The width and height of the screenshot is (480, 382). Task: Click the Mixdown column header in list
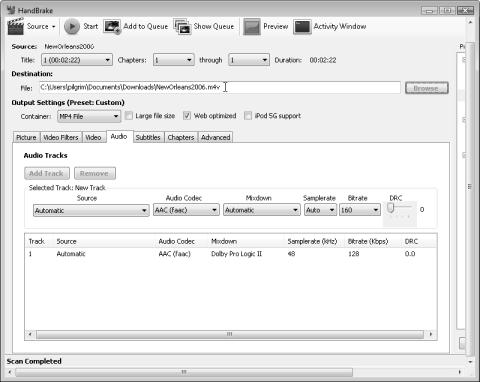tap(224, 241)
